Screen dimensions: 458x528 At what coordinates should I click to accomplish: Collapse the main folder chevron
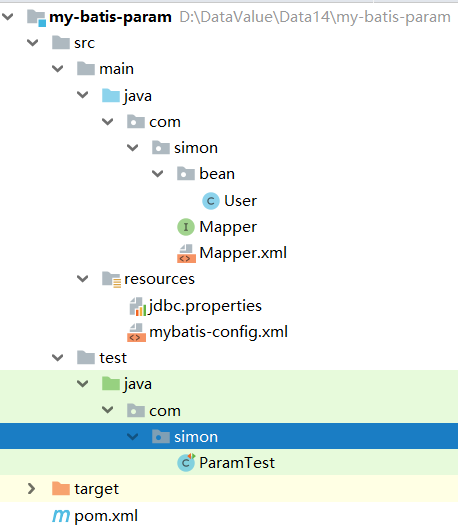[x=58, y=69]
